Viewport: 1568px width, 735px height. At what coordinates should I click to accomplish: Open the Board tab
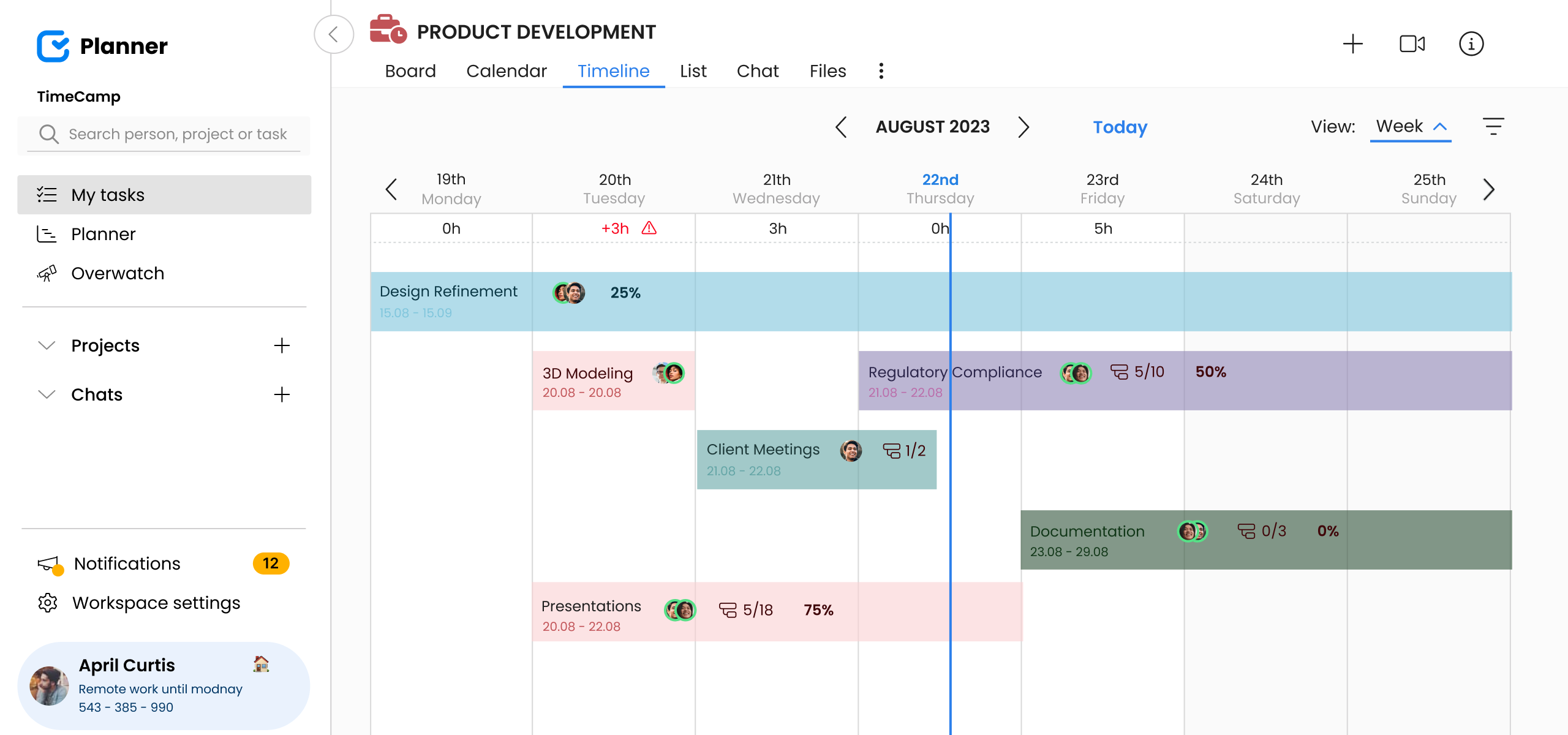[410, 71]
